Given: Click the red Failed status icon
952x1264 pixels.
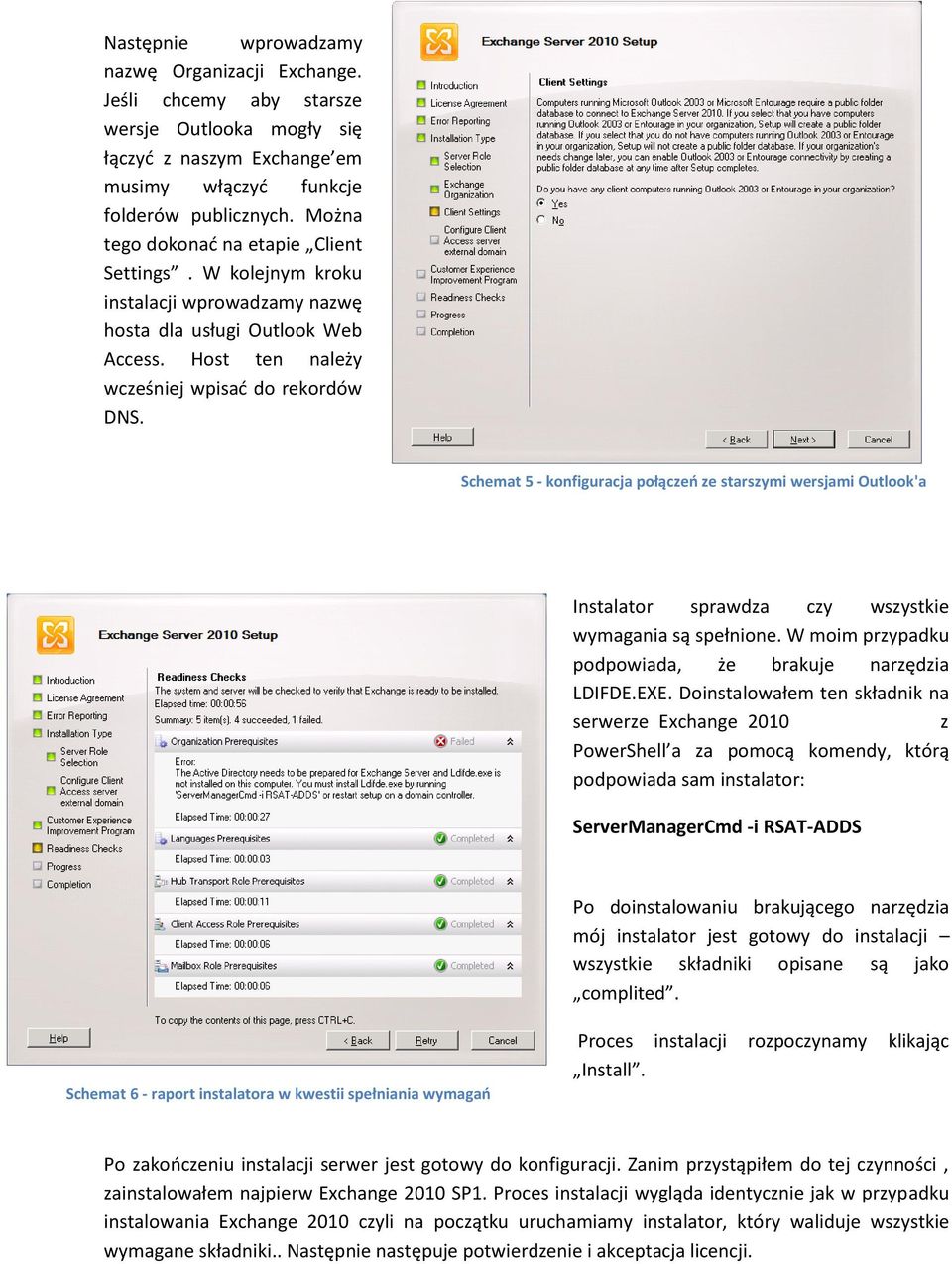Looking at the screenshot, I should 440,741.
